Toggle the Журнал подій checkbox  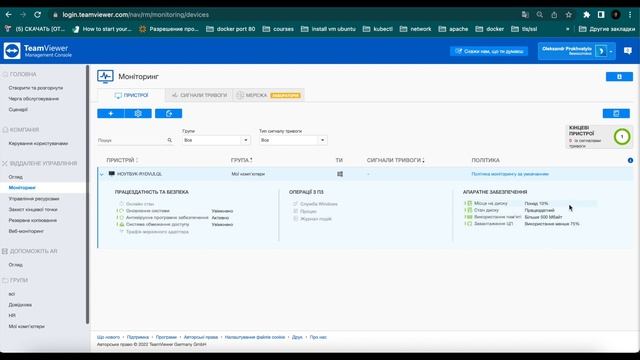pyautogui.click(x=296, y=219)
